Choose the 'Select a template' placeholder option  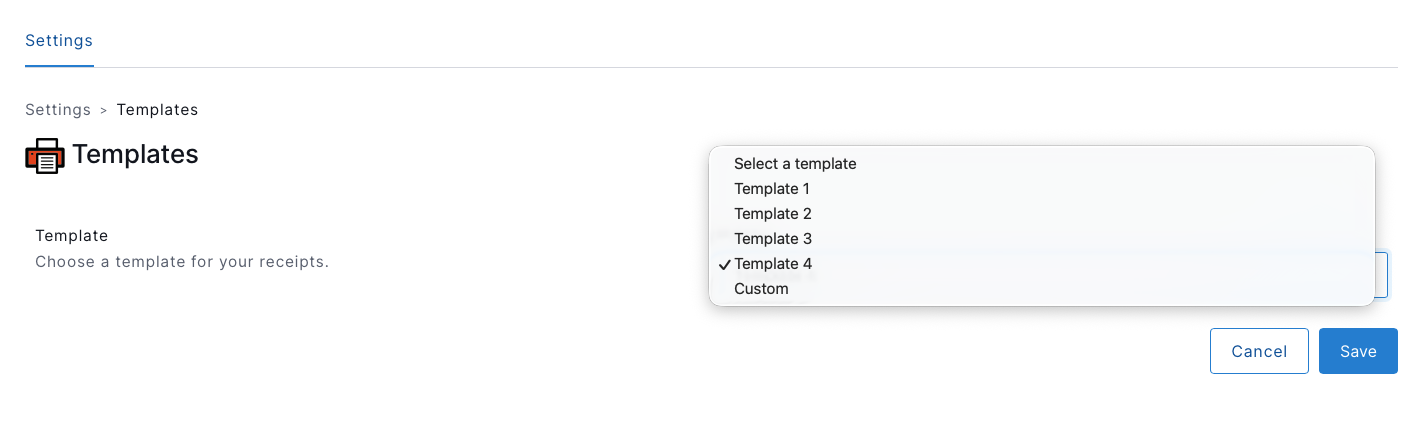(1041, 164)
